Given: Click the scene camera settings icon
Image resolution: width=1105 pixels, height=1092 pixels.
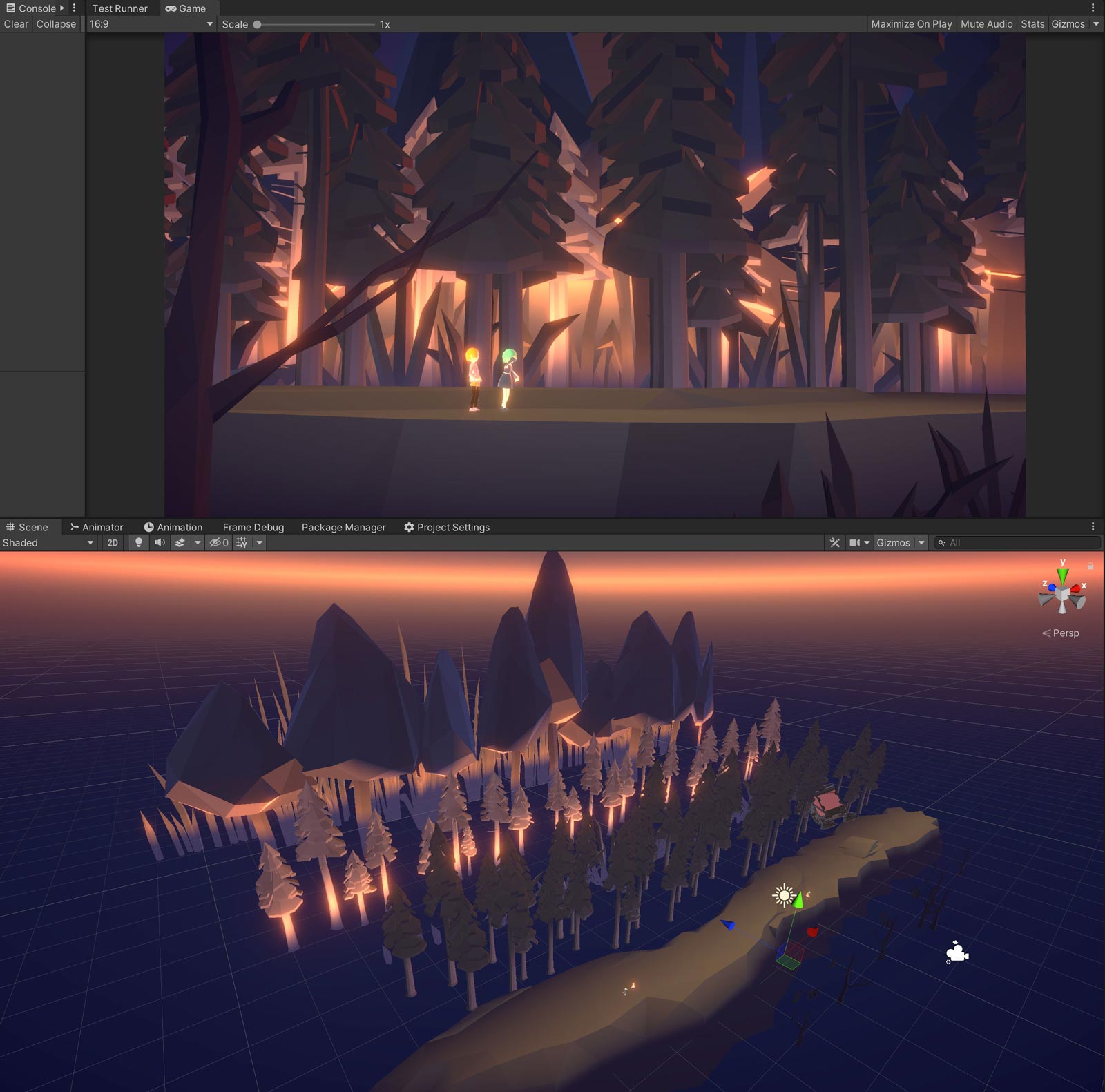Looking at the screenshot, I should pos(855,543).
